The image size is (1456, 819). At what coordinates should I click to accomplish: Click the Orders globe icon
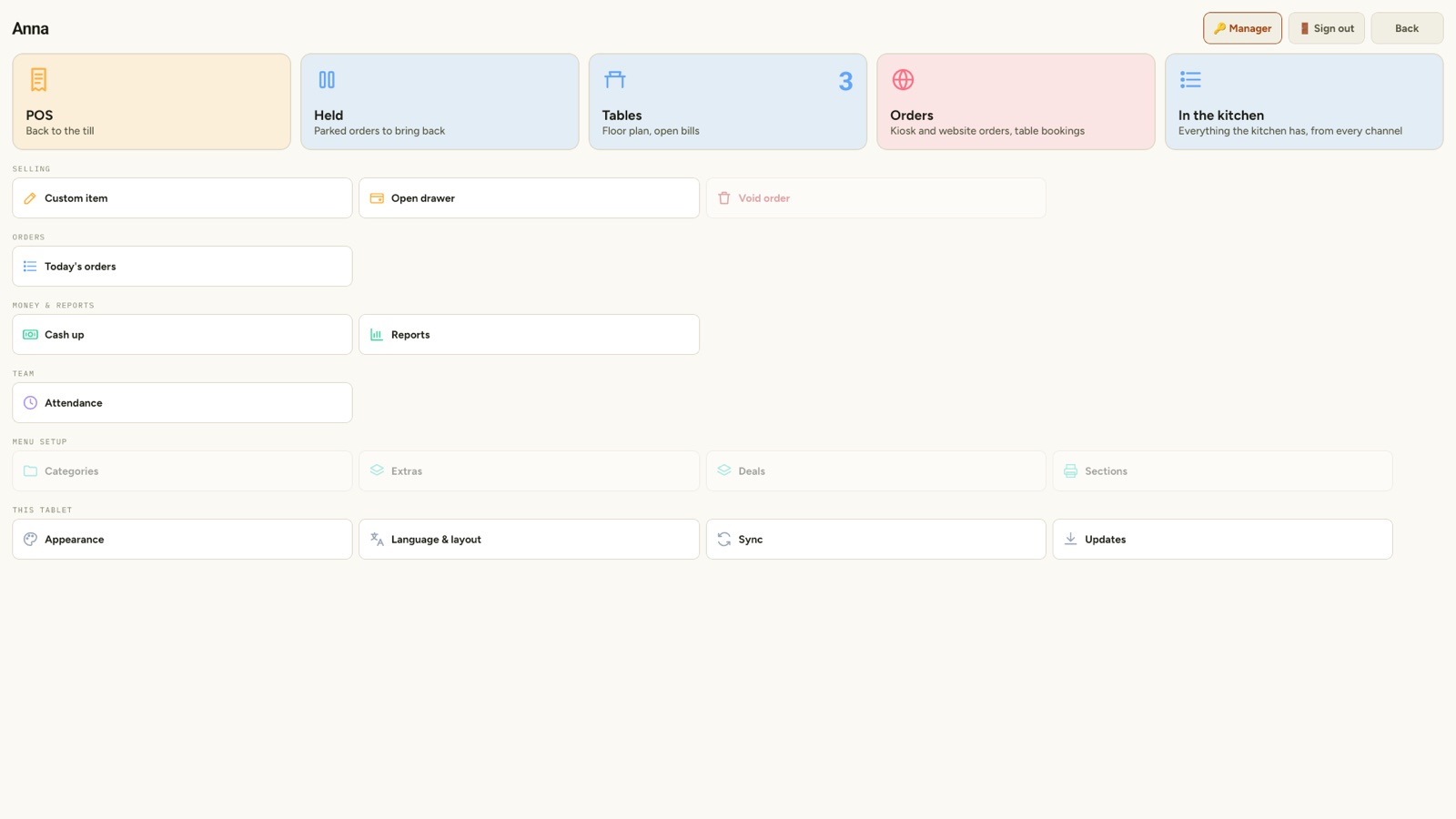click(903, 80)
